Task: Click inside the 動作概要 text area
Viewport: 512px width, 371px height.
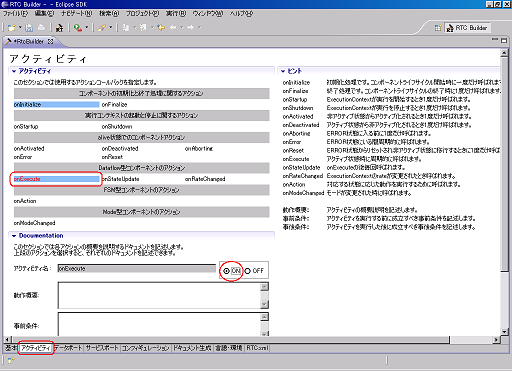Action: click(159, 295)
